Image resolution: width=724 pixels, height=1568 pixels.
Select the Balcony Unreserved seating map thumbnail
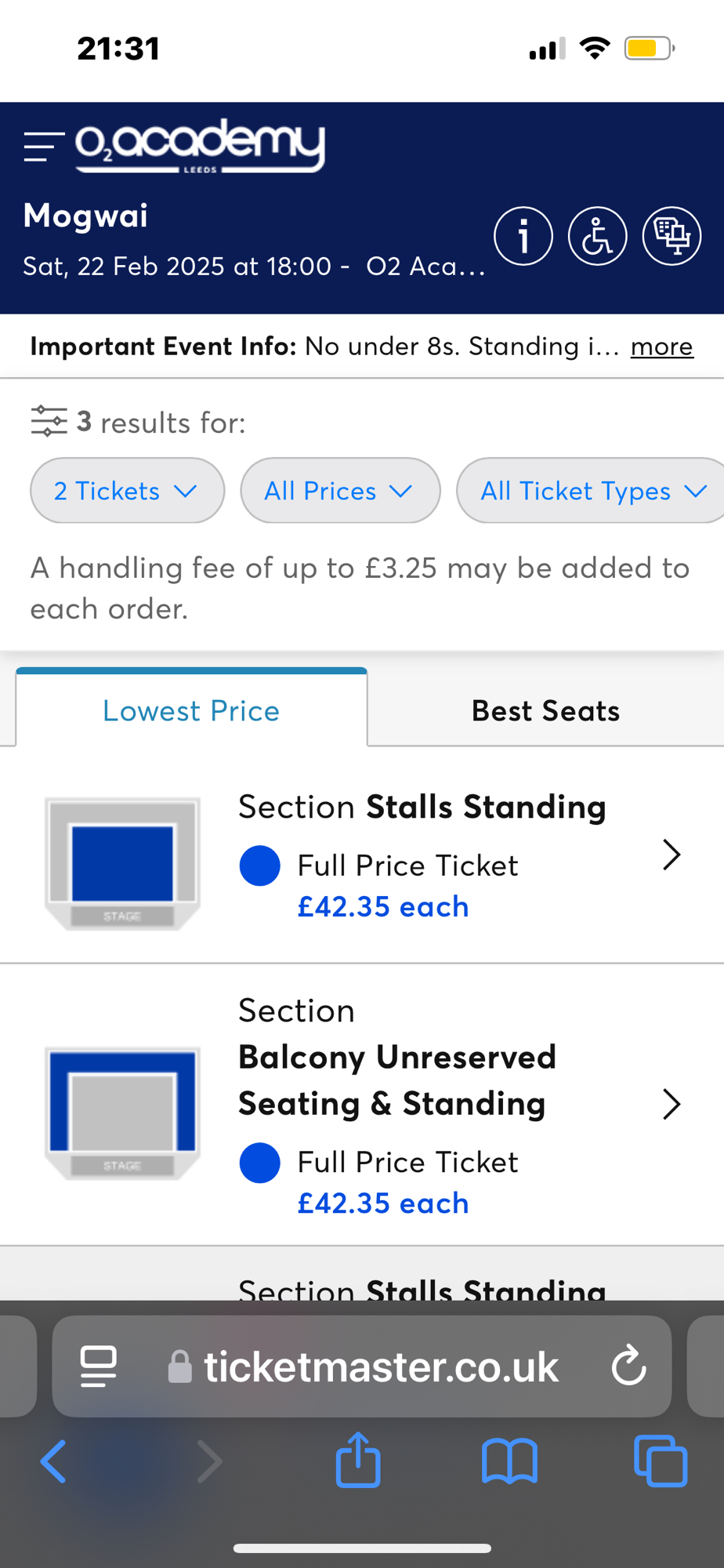point(122,1112)
